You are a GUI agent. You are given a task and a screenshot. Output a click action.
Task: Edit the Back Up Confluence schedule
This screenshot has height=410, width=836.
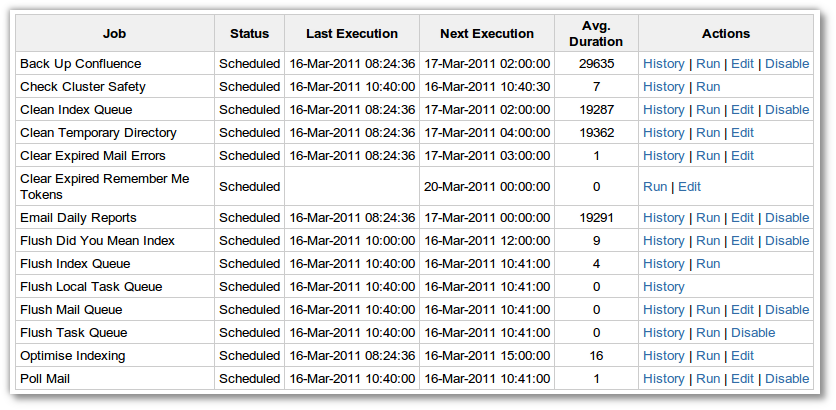(742, 63)
